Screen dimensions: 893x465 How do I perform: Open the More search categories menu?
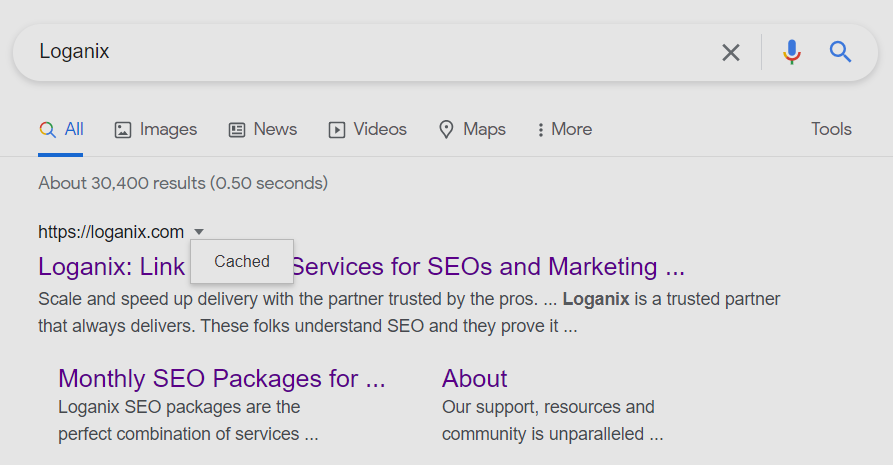(x=565, y=129)
